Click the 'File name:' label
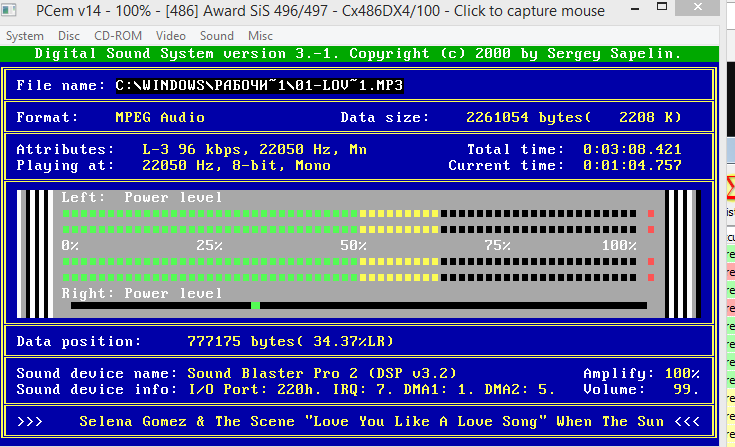The width and height of the screenshot is (735, 447). click(60, 85)
